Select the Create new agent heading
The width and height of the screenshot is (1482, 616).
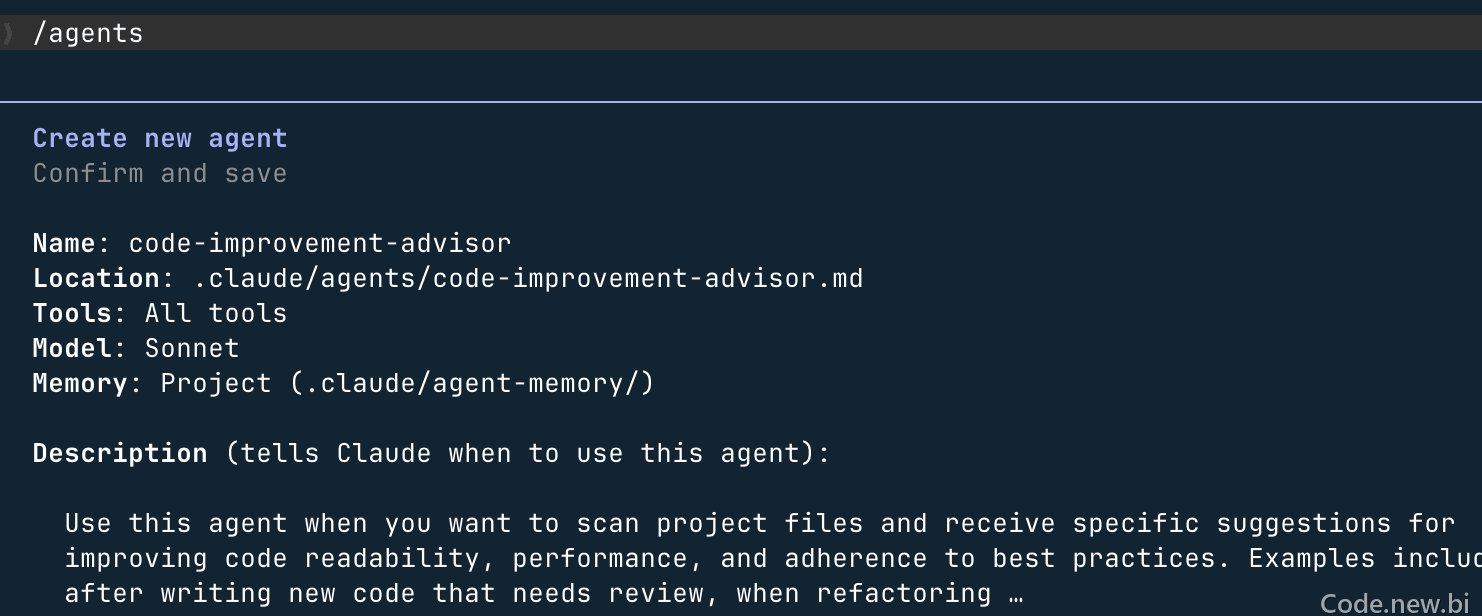(160, 138)
